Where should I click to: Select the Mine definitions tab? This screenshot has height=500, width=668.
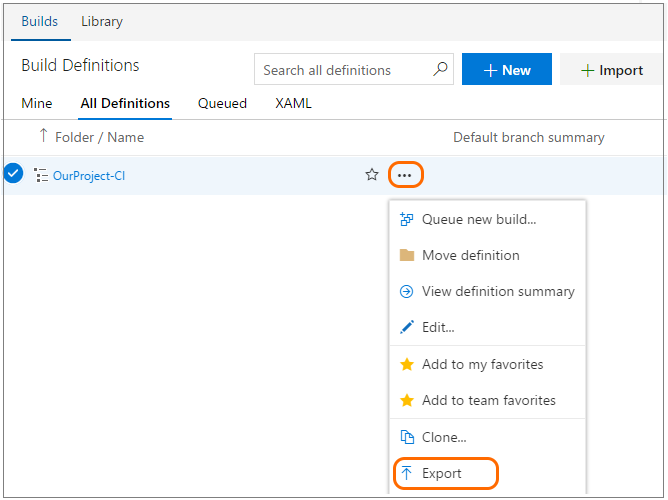(37, 103)
